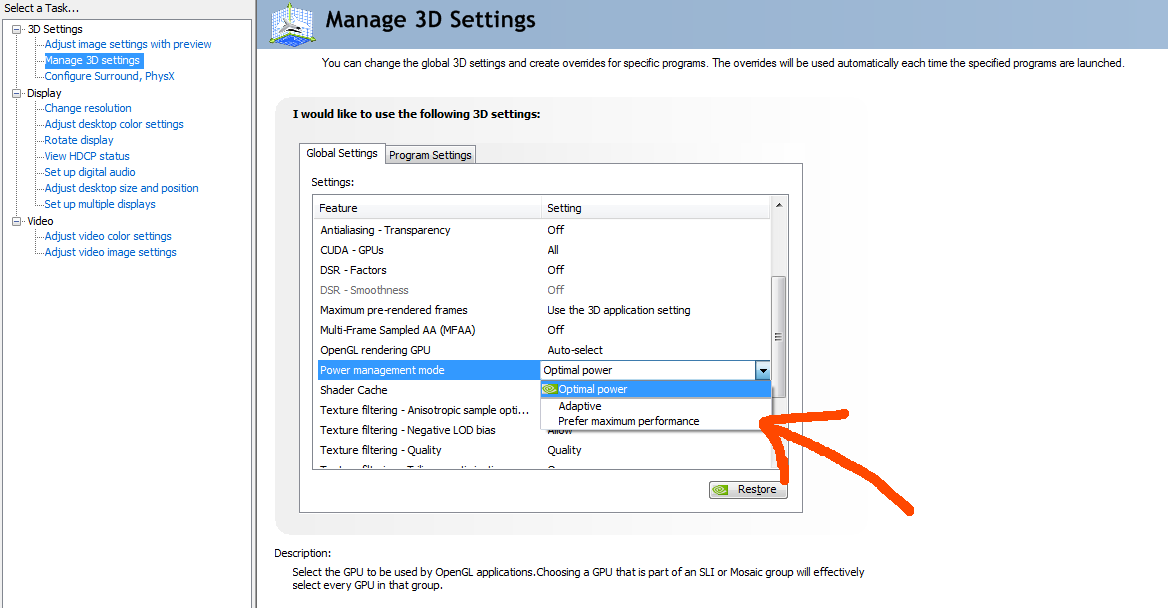Screen dimensions: 1168x608
Task: Select the Global Settings tab
Action: (x=342, y=154)
